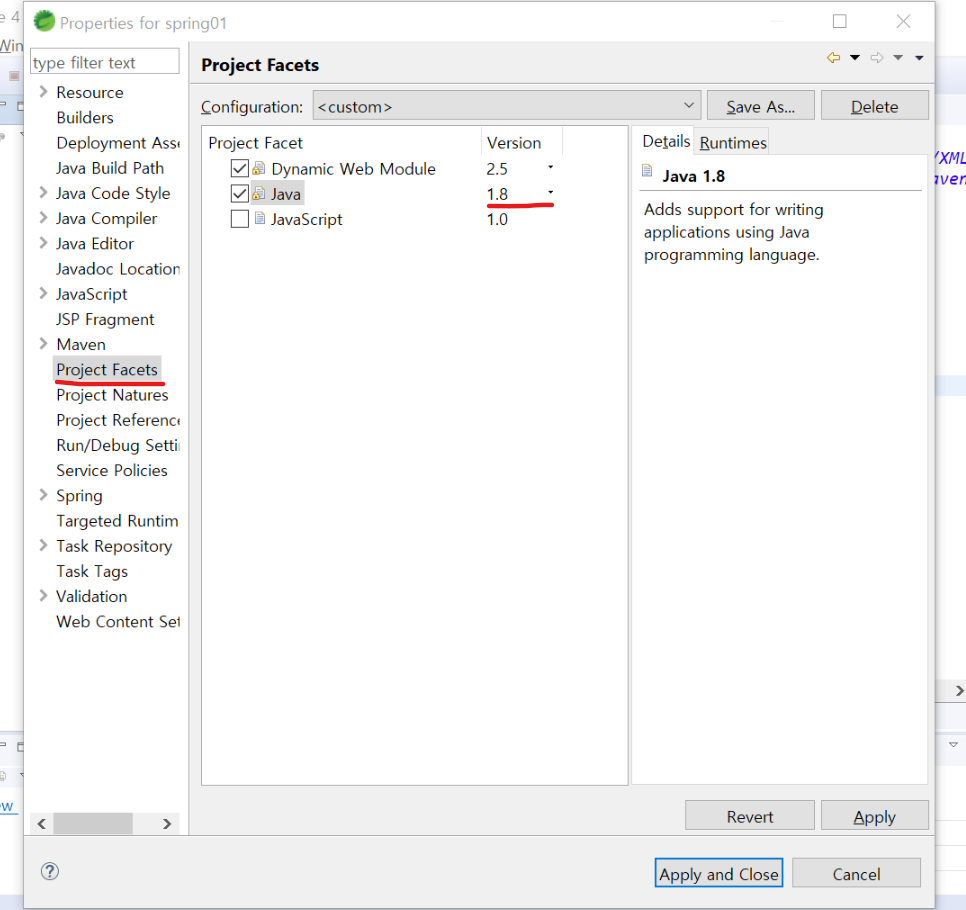Open the Java version dropdown arrow
The height and width of the screenshot is (910, 966).
point(551,192)
